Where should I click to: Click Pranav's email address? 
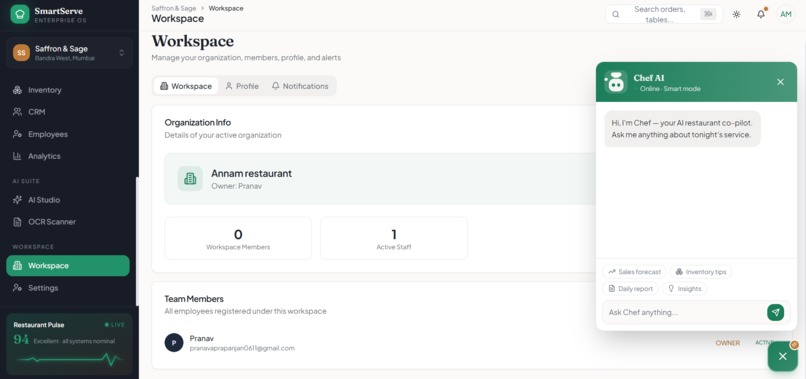242,348
